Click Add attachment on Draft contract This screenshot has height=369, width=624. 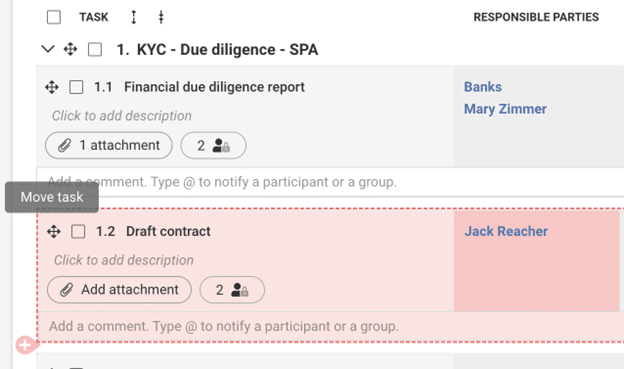click(x=119, y=290)
